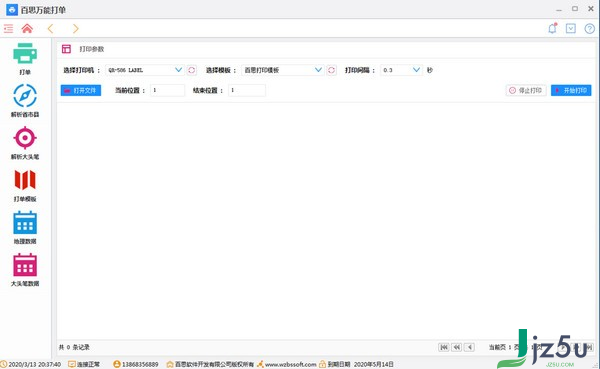Open the 打印间隔 interval dropdown
Viewport: 600px width, 369px height.
click(401, 70)
